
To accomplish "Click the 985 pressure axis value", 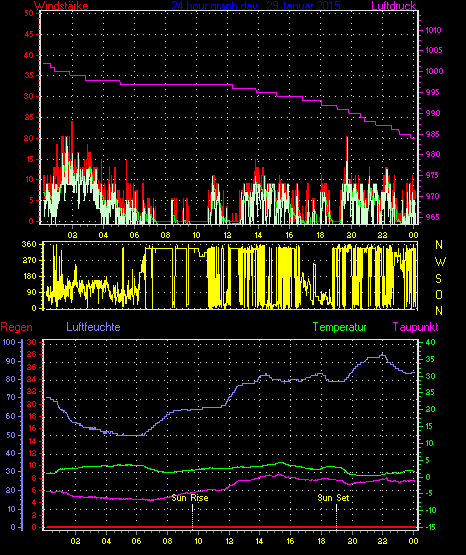I will (433, 135).
